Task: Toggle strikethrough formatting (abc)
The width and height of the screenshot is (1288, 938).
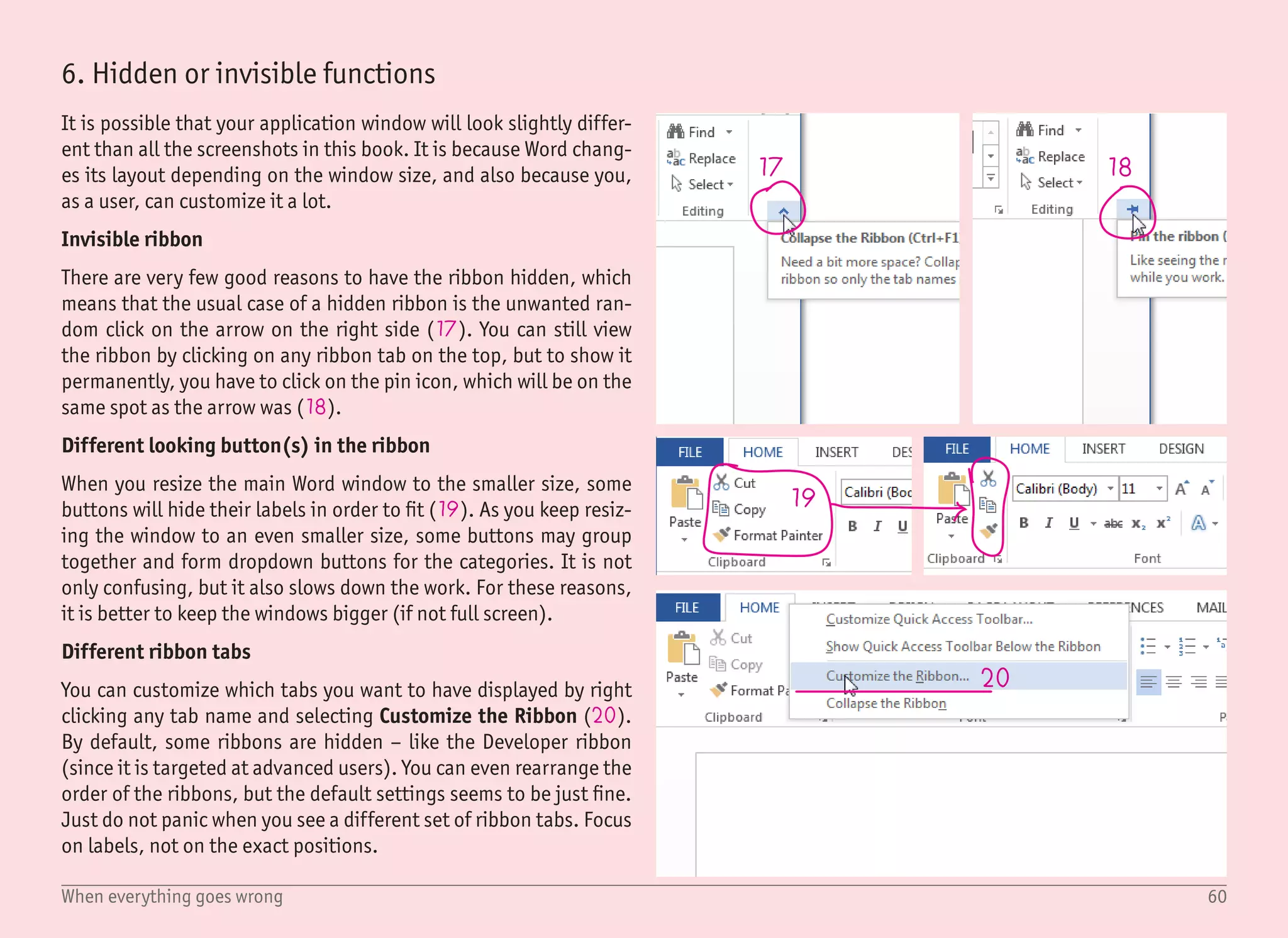Action: pyautogui.click(x=1113, y=523)
